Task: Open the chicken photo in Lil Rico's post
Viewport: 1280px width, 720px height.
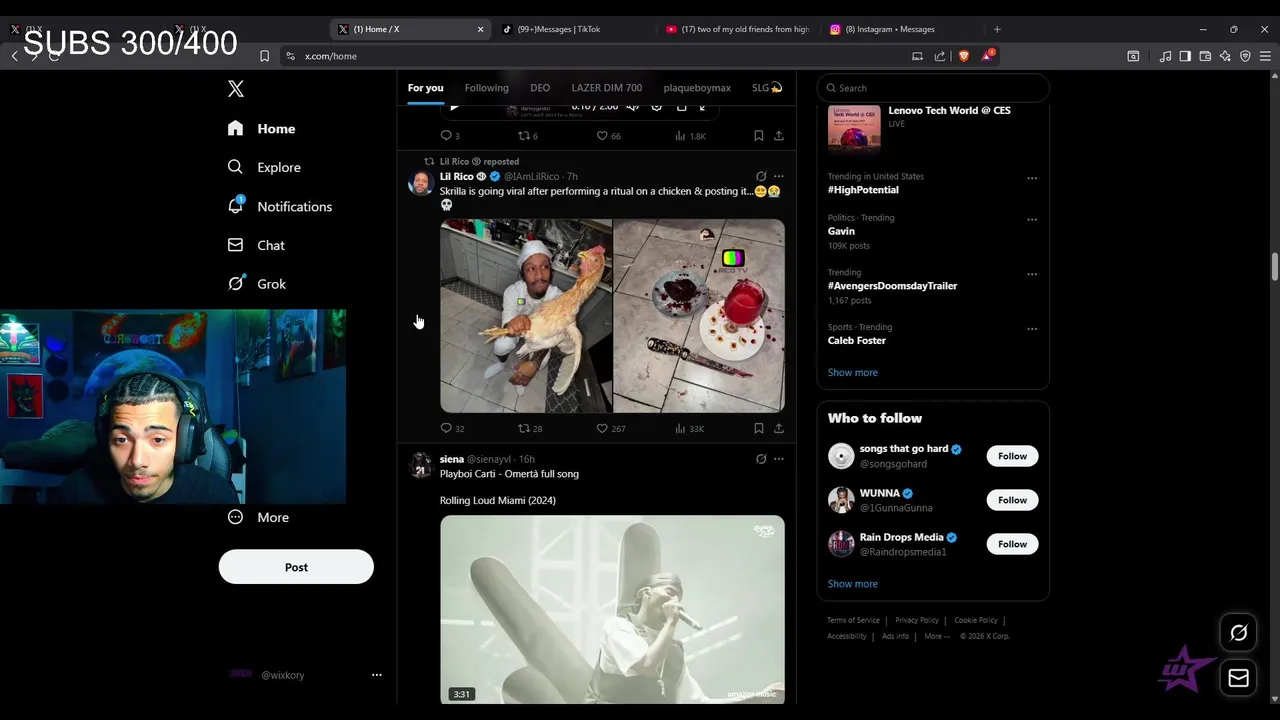Action: tap(526, 316)
